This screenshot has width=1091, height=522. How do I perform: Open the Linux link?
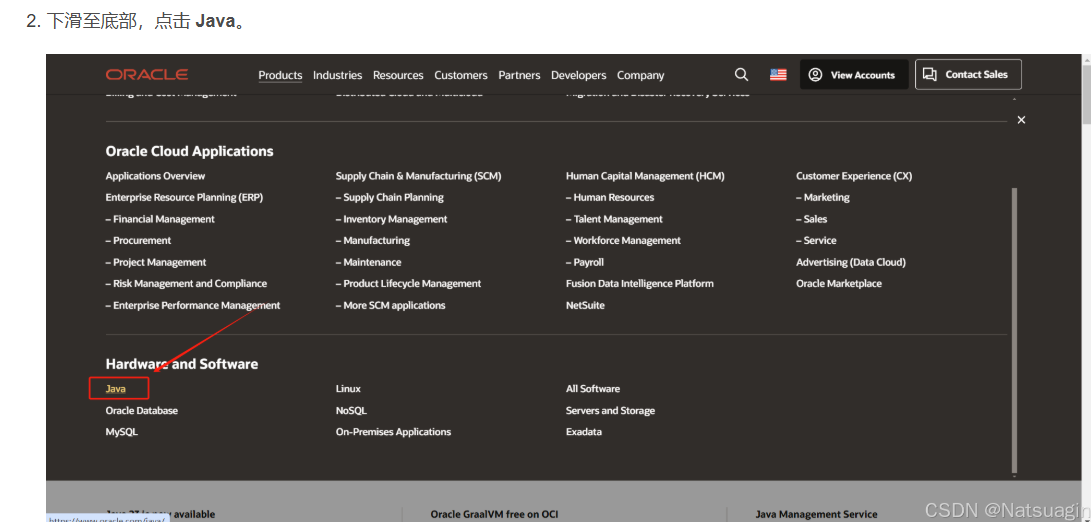pyautogui.click(x=348, y=388)
